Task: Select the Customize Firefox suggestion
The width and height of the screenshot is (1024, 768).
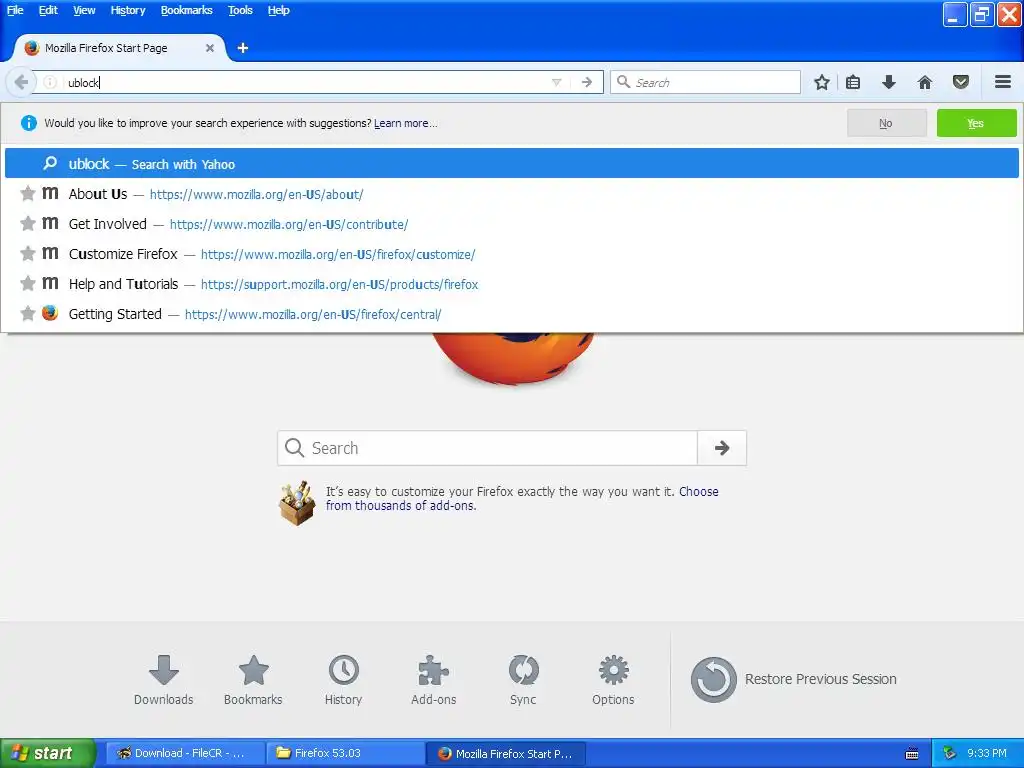Action: tap(511, 254)
